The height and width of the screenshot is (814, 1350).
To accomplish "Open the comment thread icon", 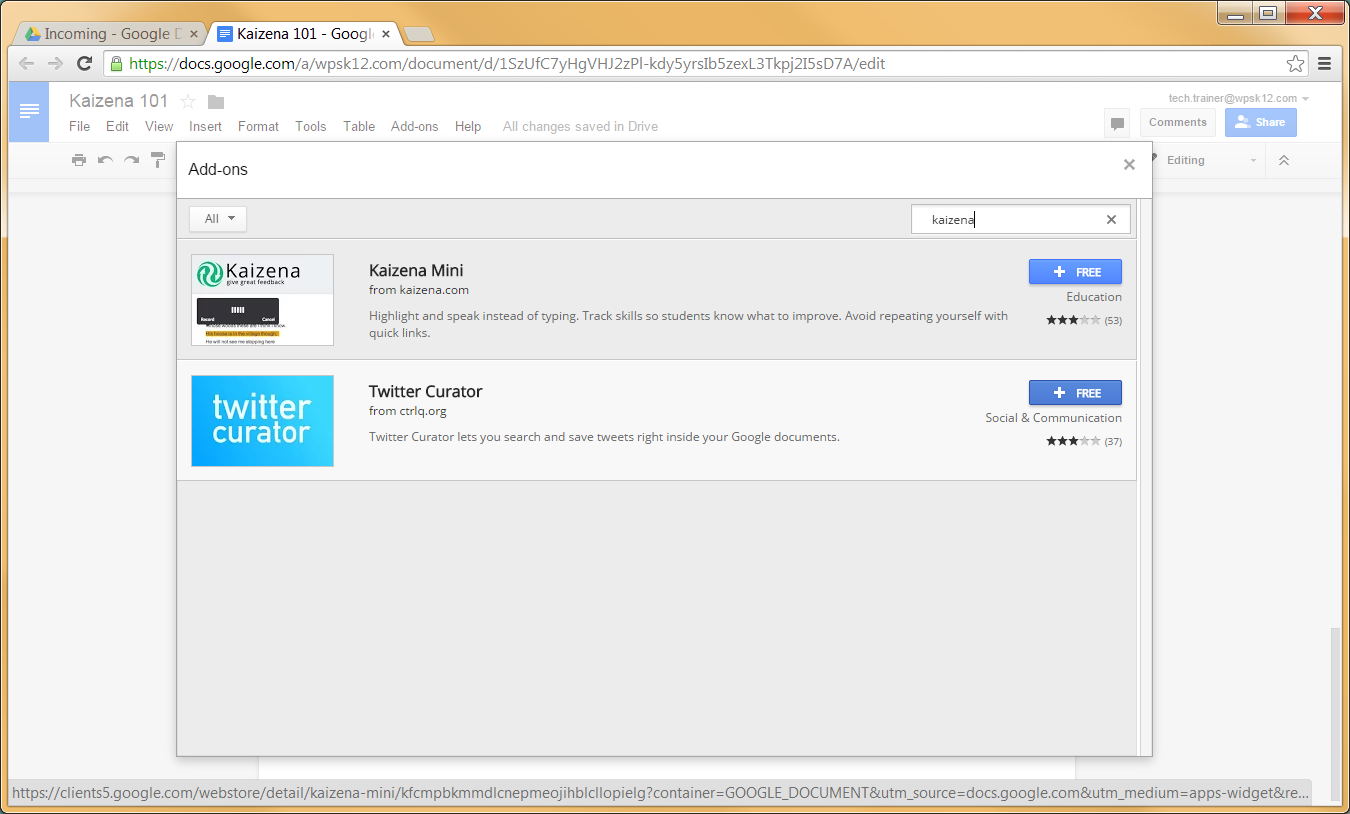I will [x=1118, y=123].
